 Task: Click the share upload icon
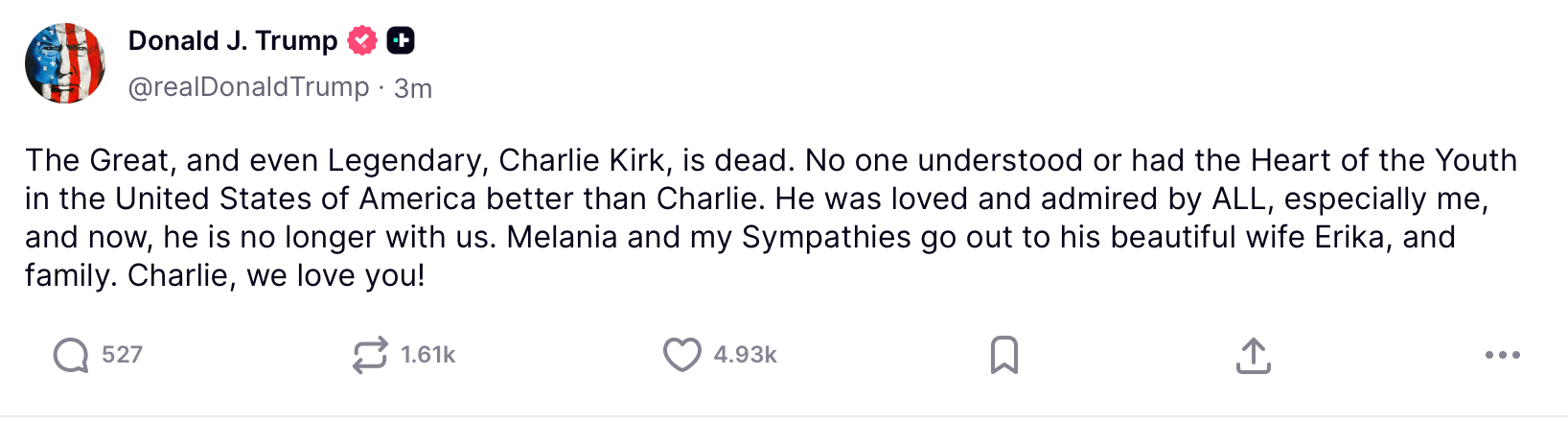(x=1253, y=355)
